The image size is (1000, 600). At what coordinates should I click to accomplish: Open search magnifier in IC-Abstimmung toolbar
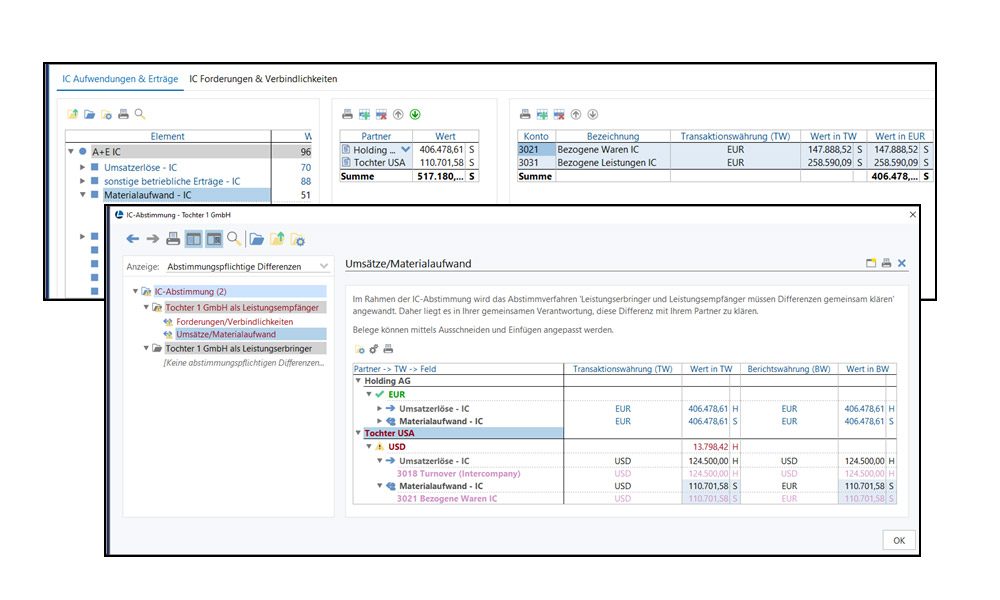pos(234,239)
